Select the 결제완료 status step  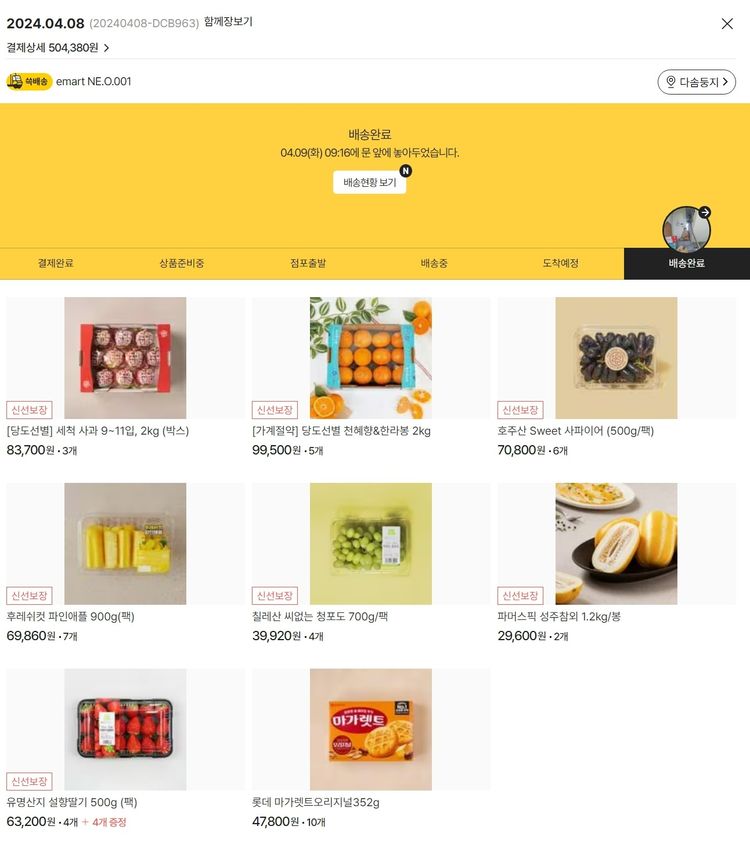point(55,264)
